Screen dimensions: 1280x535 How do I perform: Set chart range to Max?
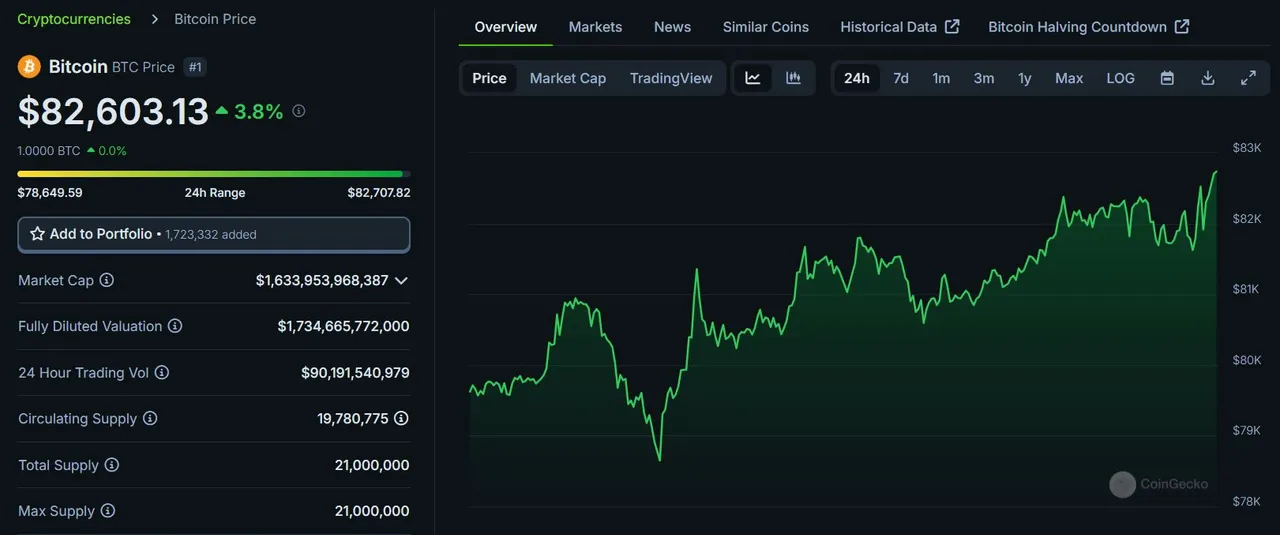pyautogui.click(x=1069, y=78)
